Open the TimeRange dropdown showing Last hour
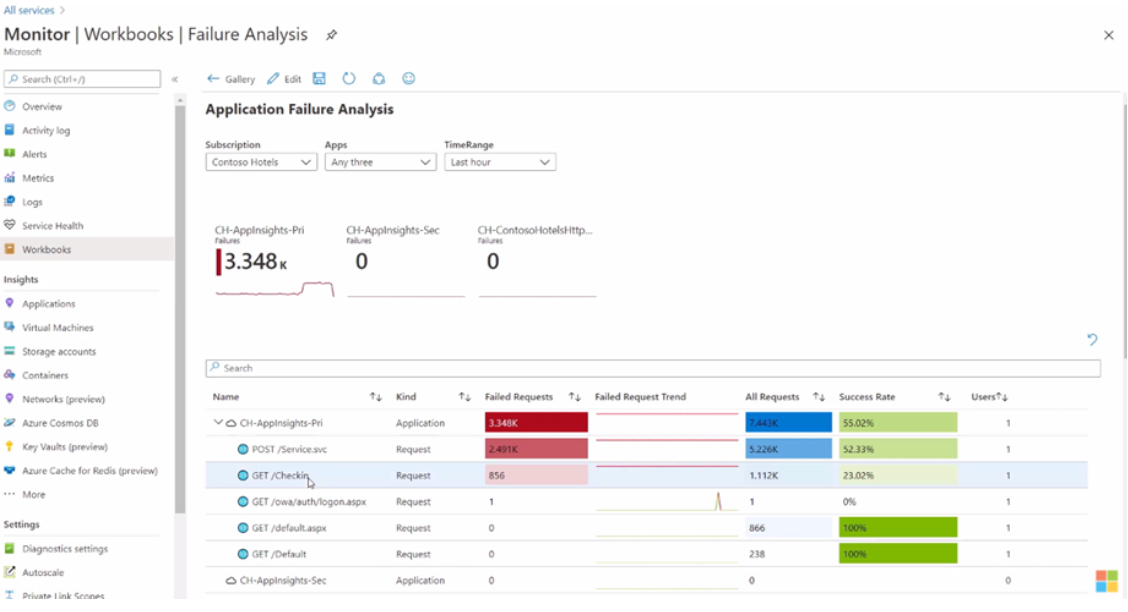 pos(500,162)
